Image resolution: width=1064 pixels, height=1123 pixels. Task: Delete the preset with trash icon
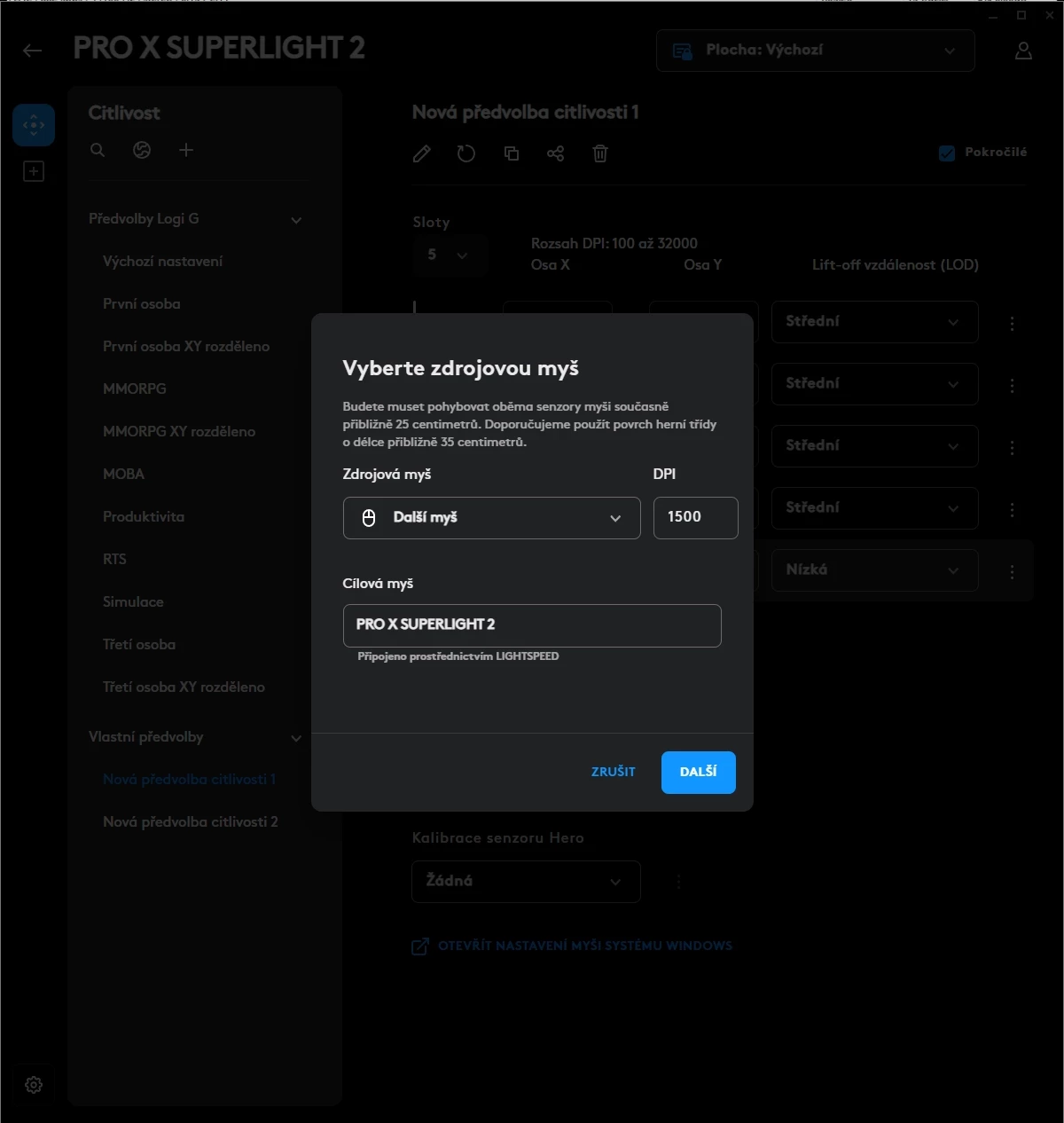pyautogui.click(x=600, y=153)
